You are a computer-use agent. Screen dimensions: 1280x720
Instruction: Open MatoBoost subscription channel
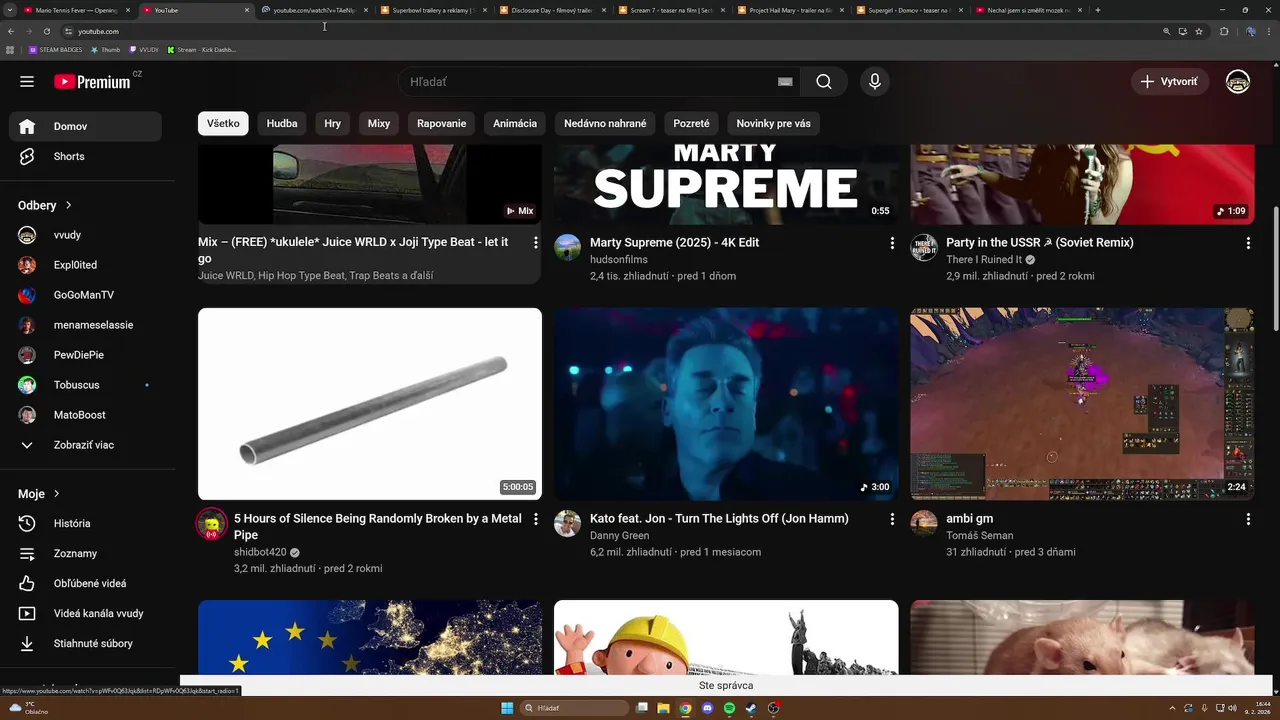pyautogui.click(x=85, y=415)
